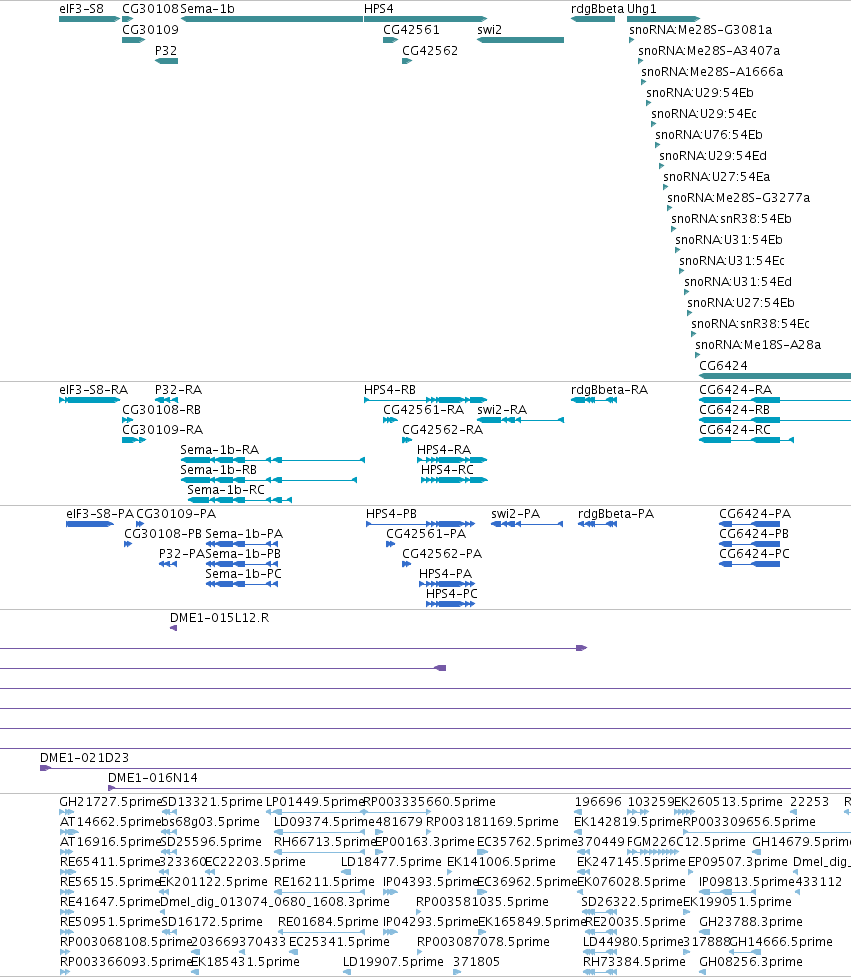Select the Sema-1b-RA transcript label
This screenshot has height=977, width=851.
pyautogui.click(x=219, y=450)
